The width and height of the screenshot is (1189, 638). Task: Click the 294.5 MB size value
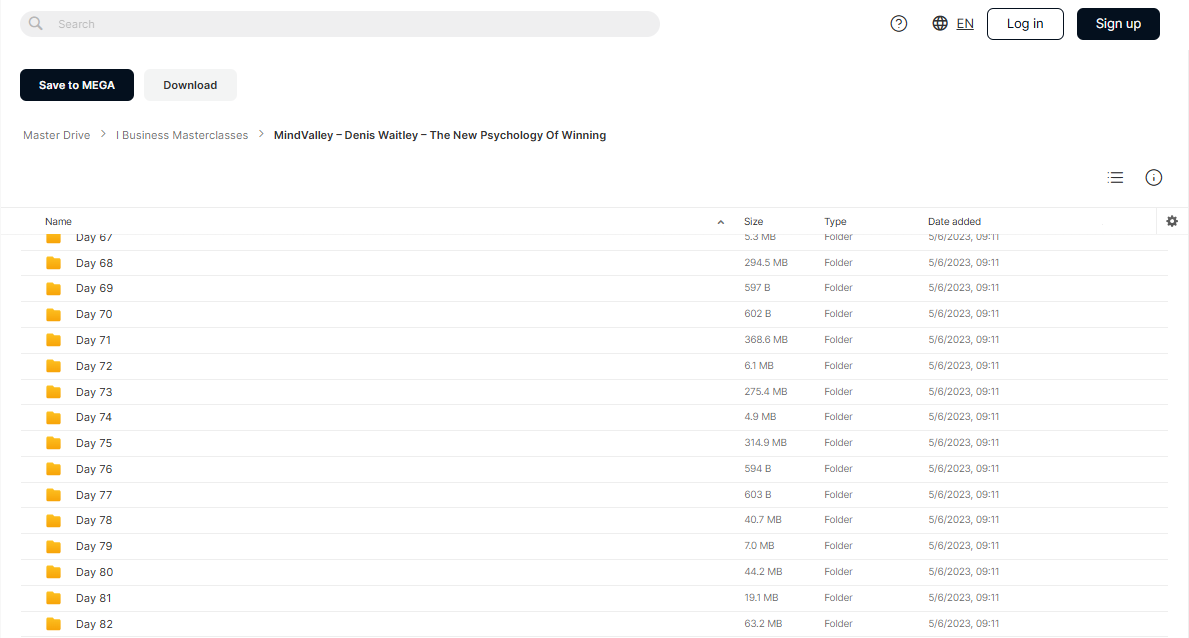click(x=766, y=262)
